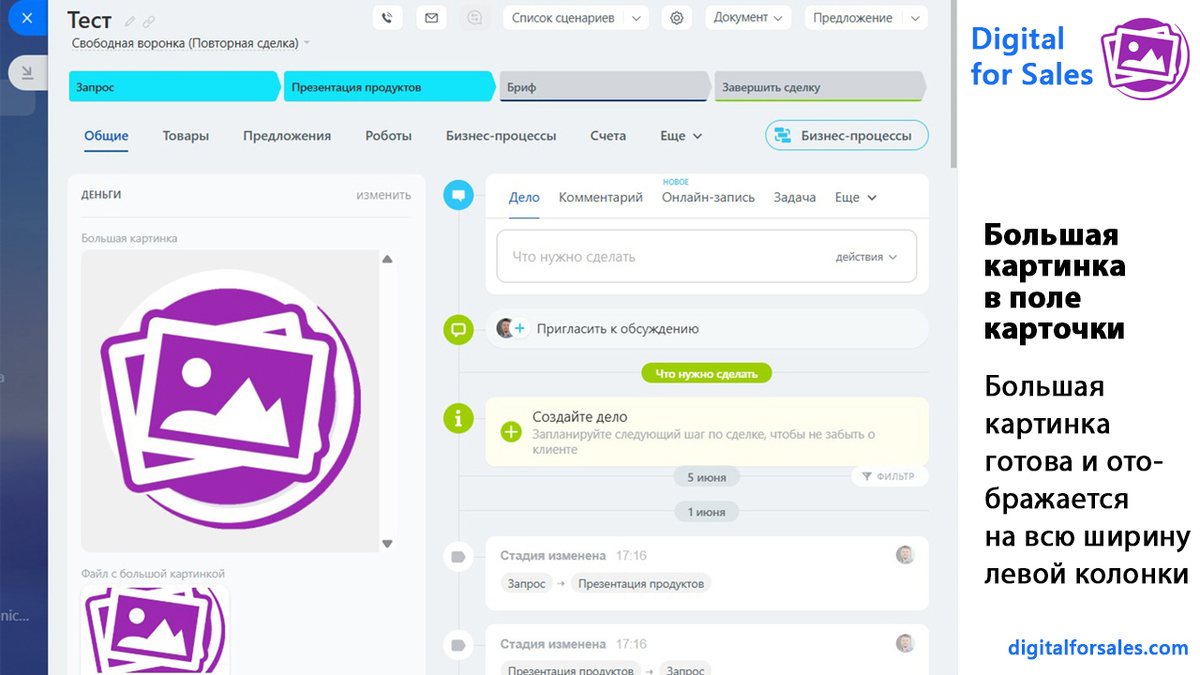Open Список сценариев button
The height and width of the screenshot is (675, 1200).
pos(563,18)
